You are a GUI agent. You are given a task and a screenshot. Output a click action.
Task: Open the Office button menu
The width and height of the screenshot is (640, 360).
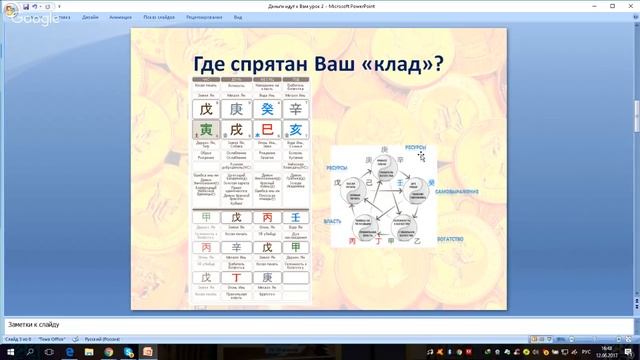click(x=10, y=9)
